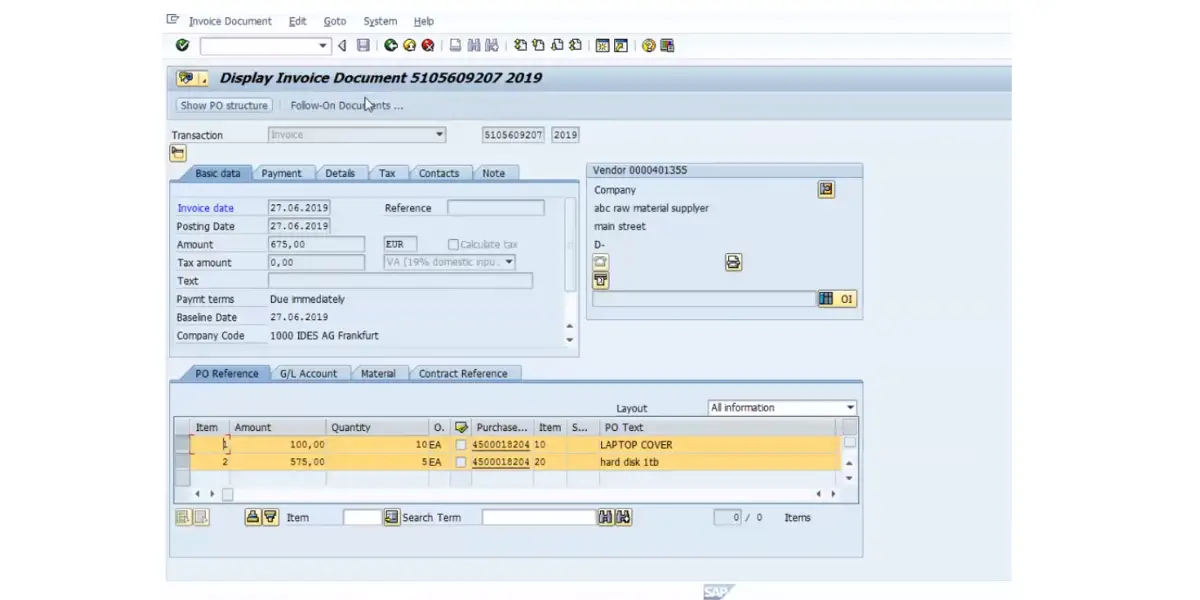Click the green Back arrow icon
The image size is (1200, 600).
pos(391,45)
